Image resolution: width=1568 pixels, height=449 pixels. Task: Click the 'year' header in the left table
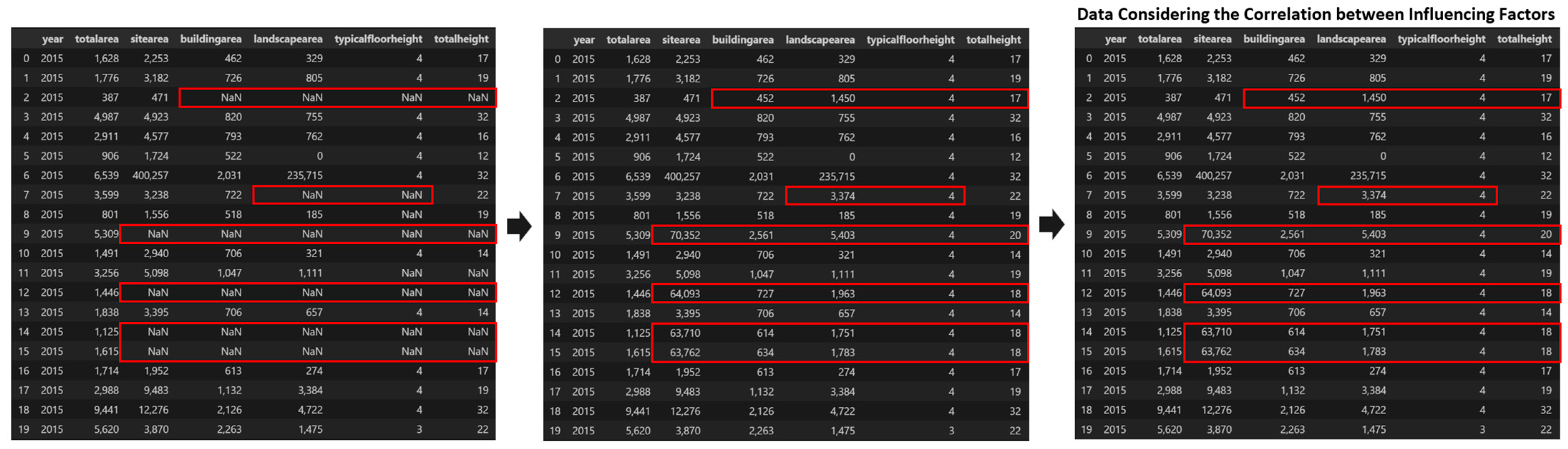coord(52,39)
